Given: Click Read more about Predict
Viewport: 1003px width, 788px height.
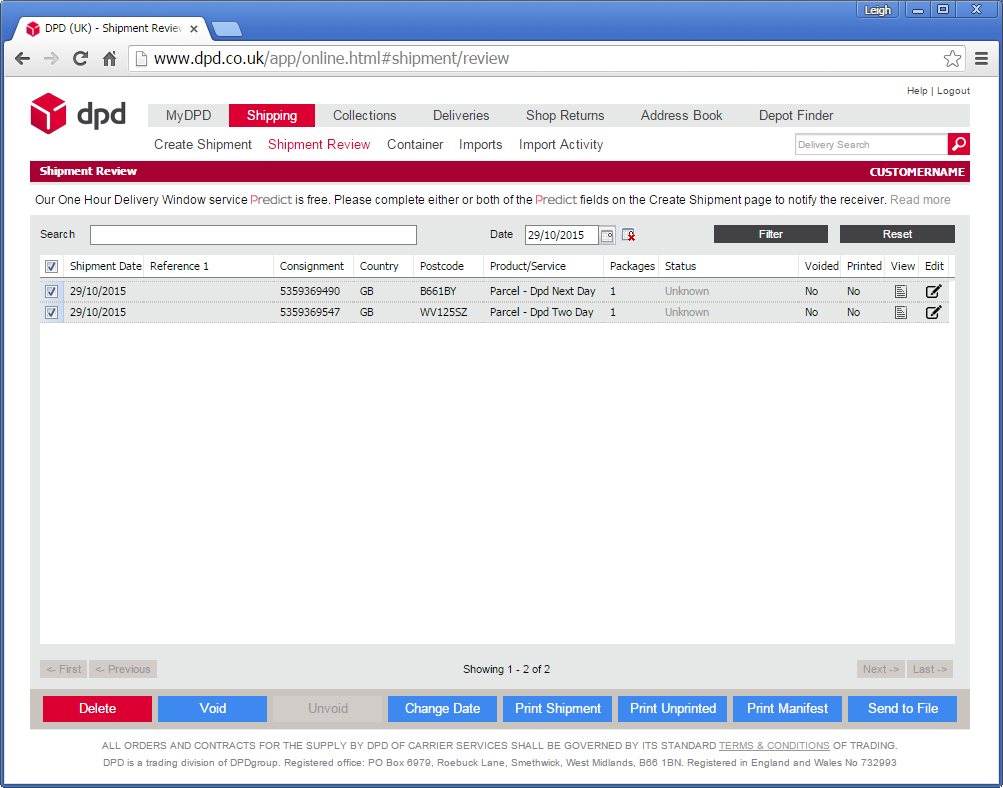Looking at the screenshot, I should point(920,200).
